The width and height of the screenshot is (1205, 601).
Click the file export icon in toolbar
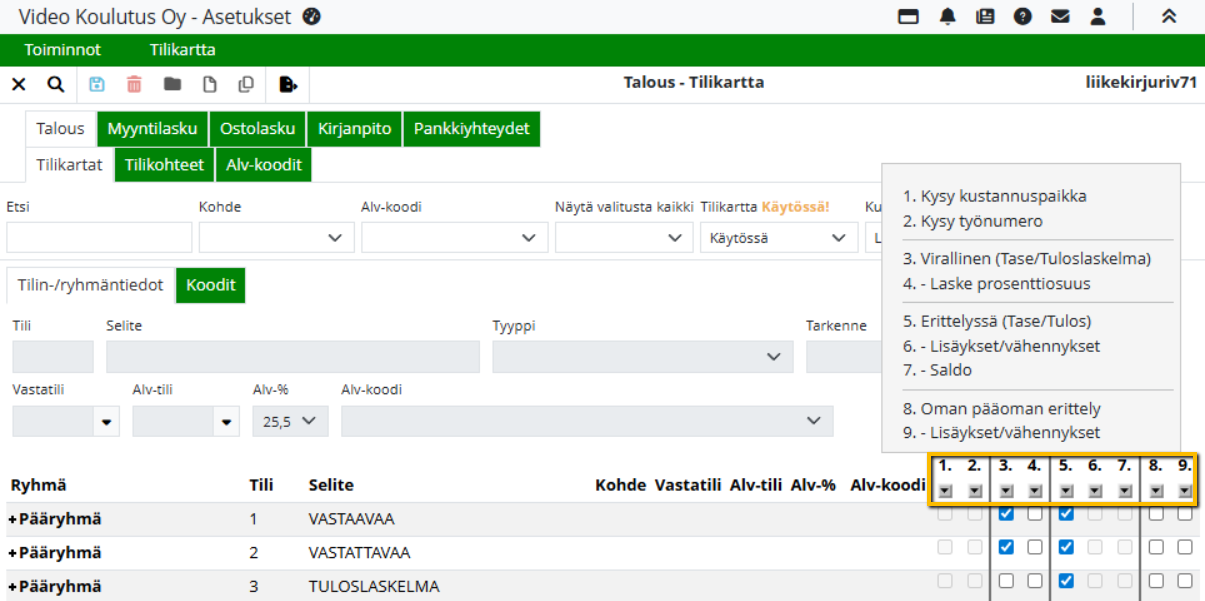288,84
